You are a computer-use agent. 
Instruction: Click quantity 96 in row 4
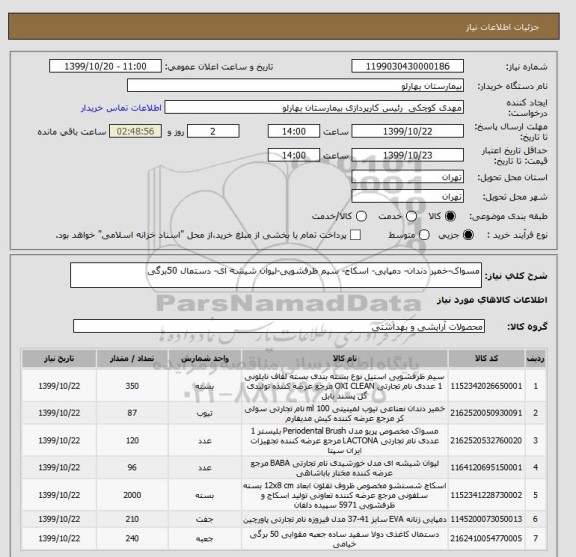coord(132,467)
